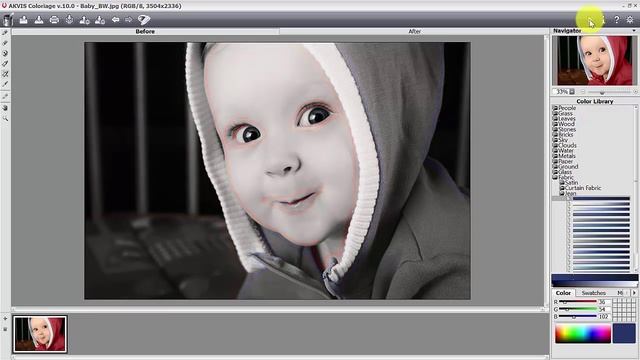Screen dimensions: 640x360
Task: Click the Load strokes icon
Action: 84,20
